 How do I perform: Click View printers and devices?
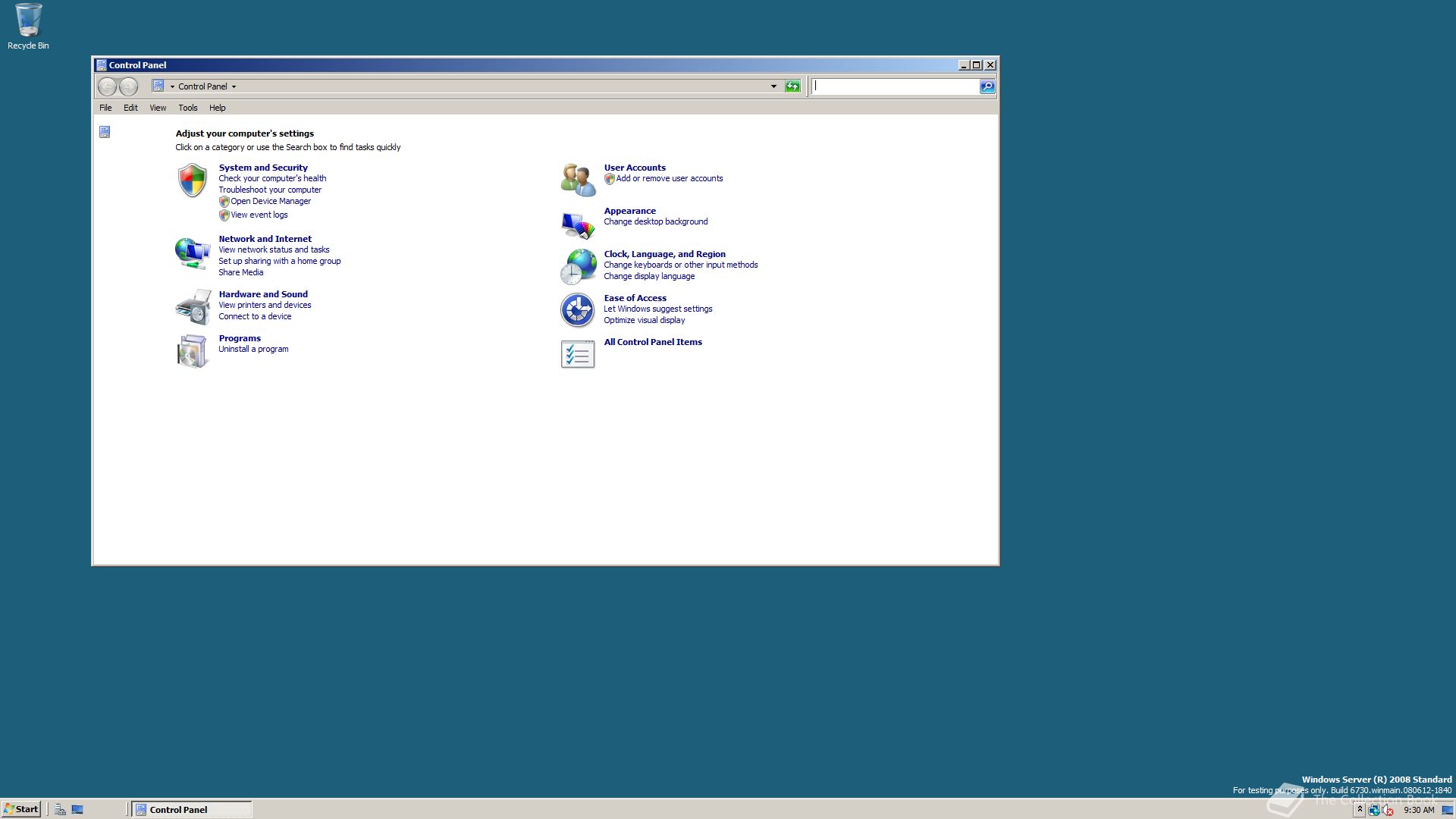pos(265,306)
